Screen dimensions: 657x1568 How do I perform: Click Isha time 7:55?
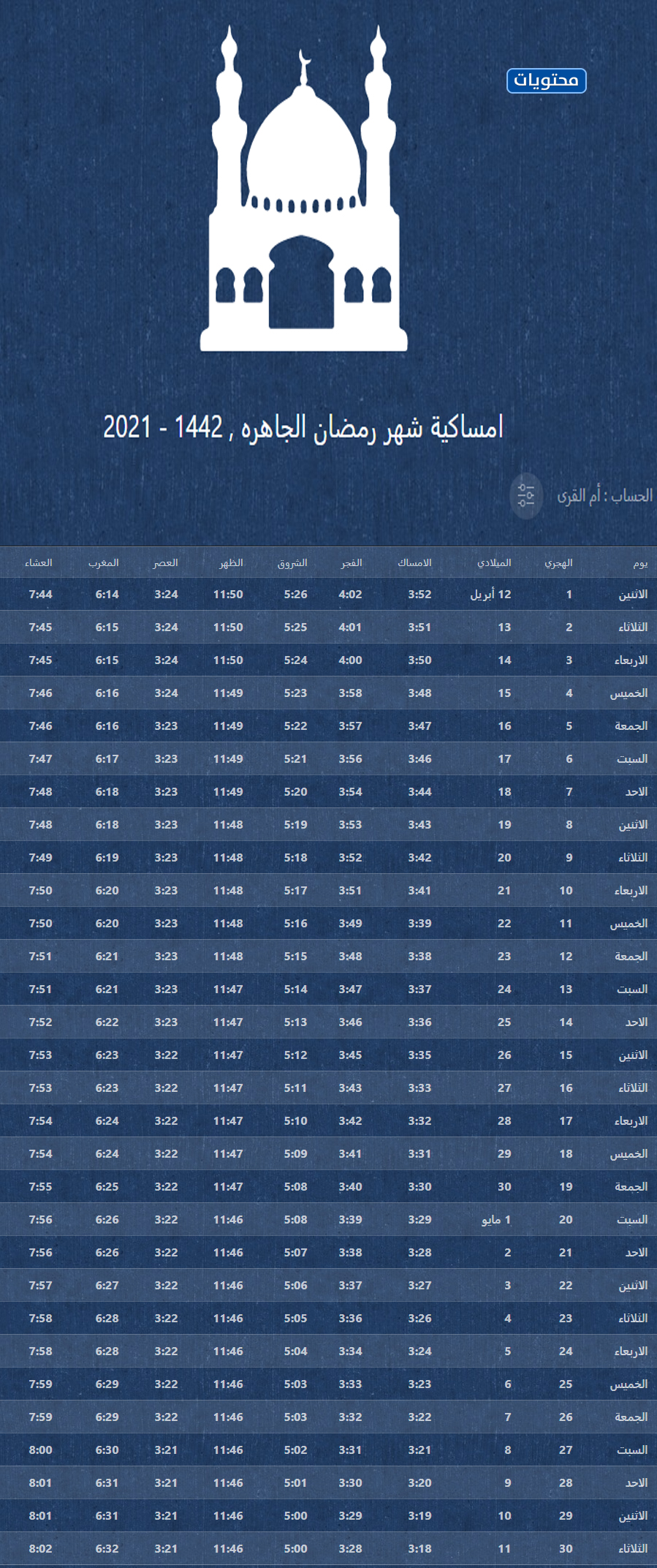tap(40, 1187)
